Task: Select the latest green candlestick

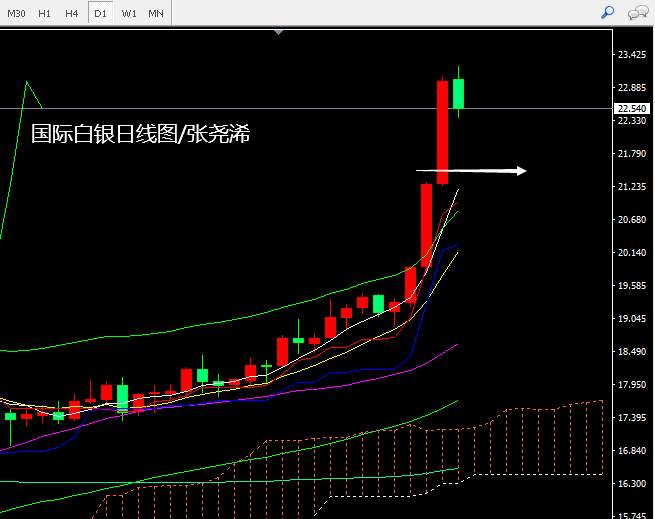Action: pyautogui.click(x=458, y=94)
